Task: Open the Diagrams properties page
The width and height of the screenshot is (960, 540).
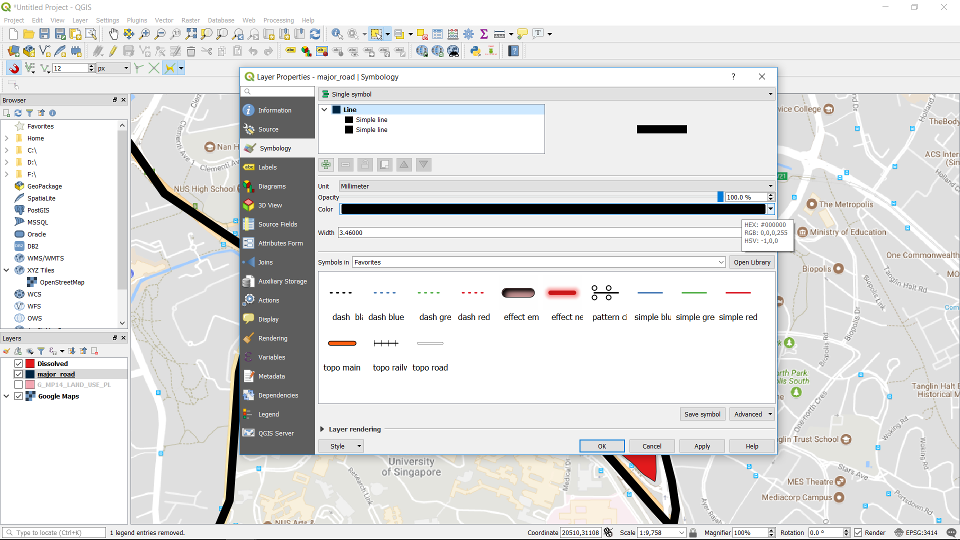Action: pos(271,186)
